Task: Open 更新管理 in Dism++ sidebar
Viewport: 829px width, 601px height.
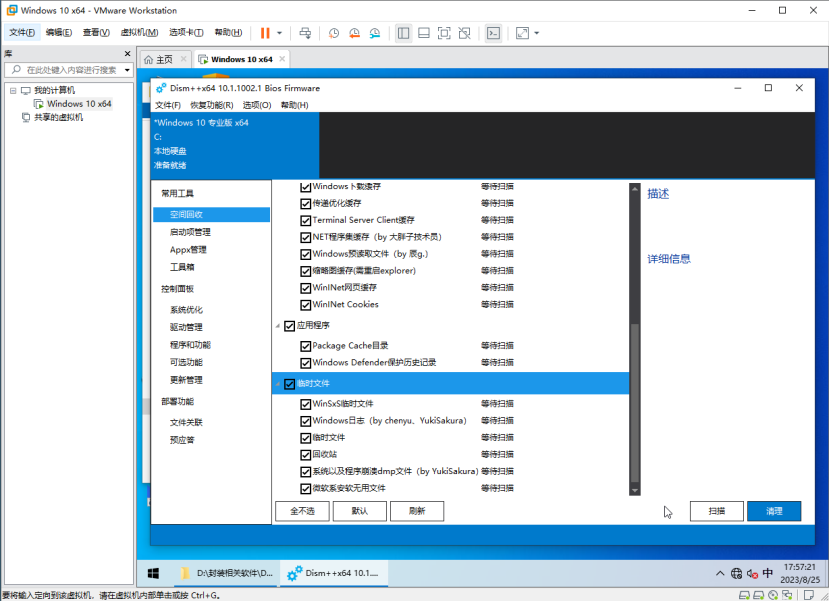Action: pyautogui.click(x=186, y=380)
